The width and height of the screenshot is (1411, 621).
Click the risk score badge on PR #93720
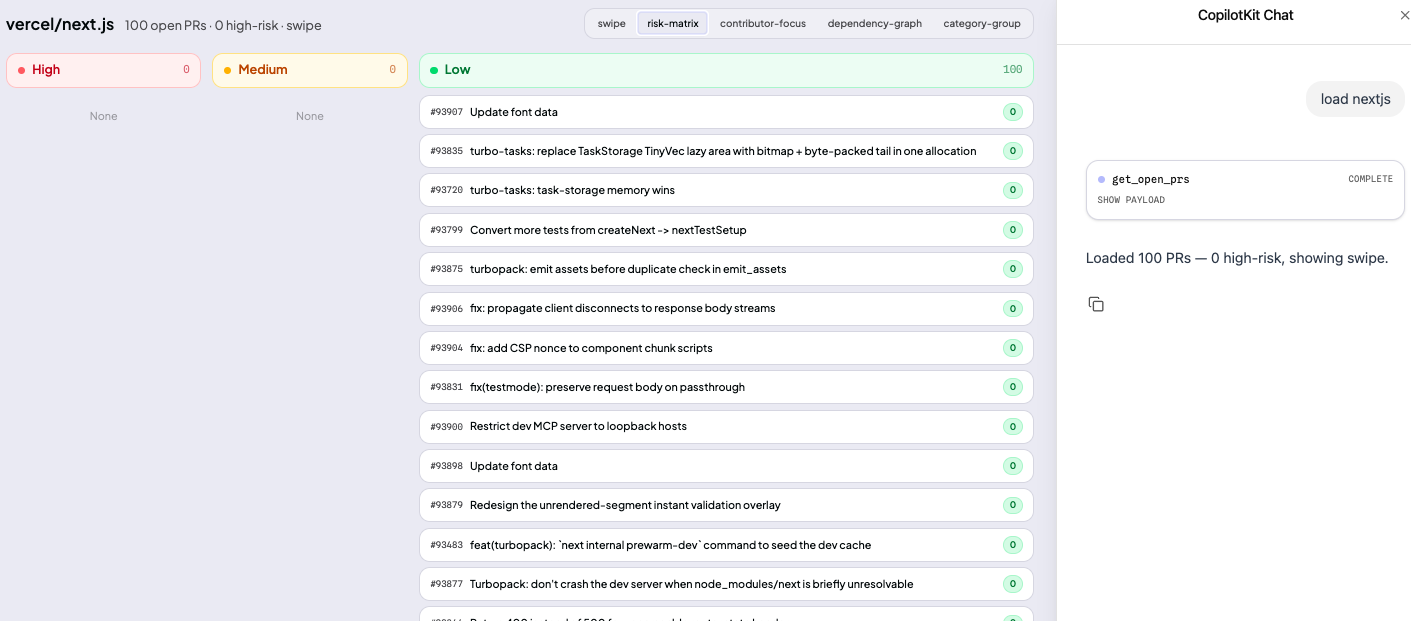[x=1013, y=190]
